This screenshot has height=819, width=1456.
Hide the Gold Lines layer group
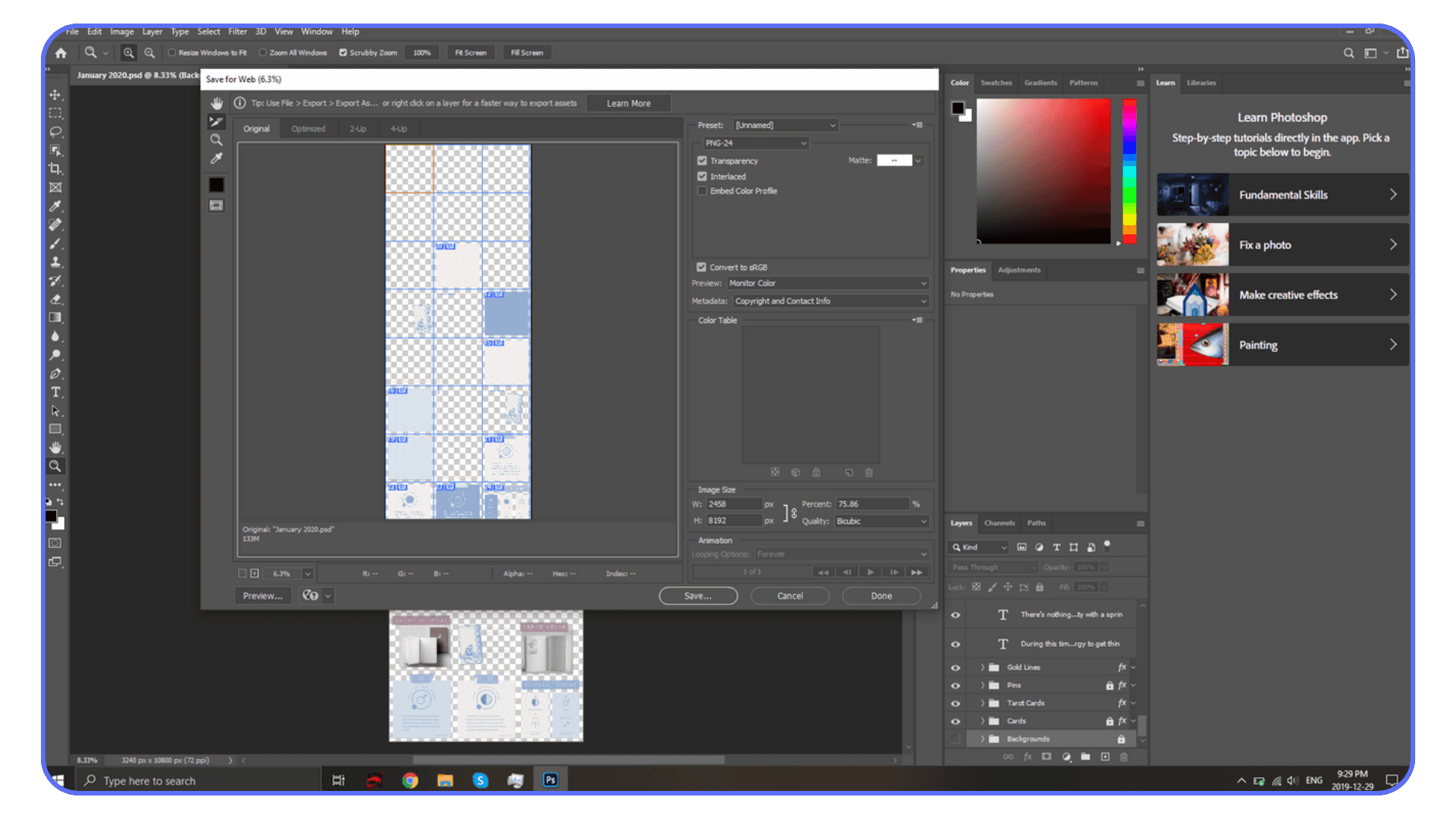pyautogui.click(x=955, y=668)
